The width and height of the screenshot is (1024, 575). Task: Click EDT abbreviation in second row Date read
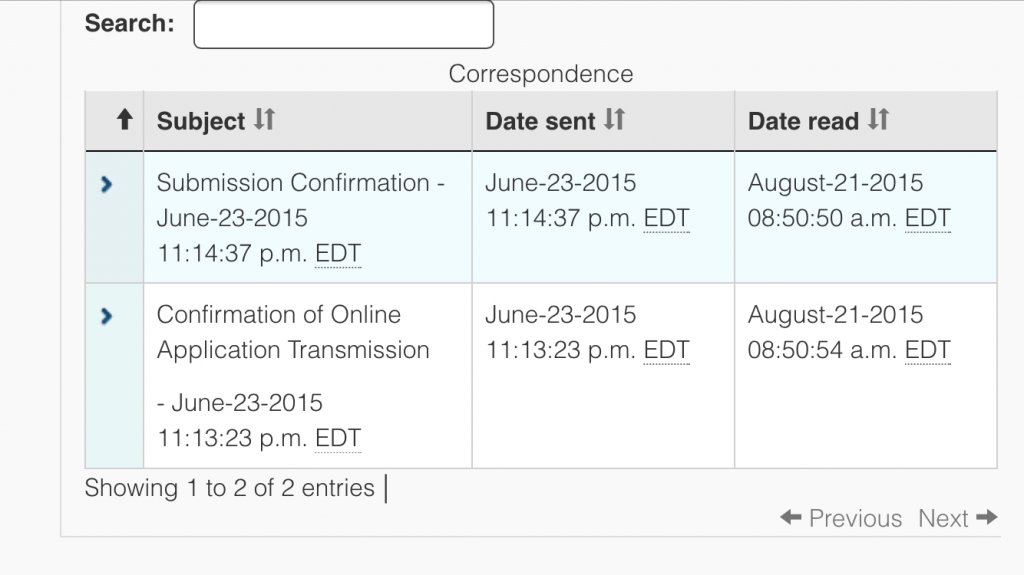pyautogui.click(x=927, y=350)
